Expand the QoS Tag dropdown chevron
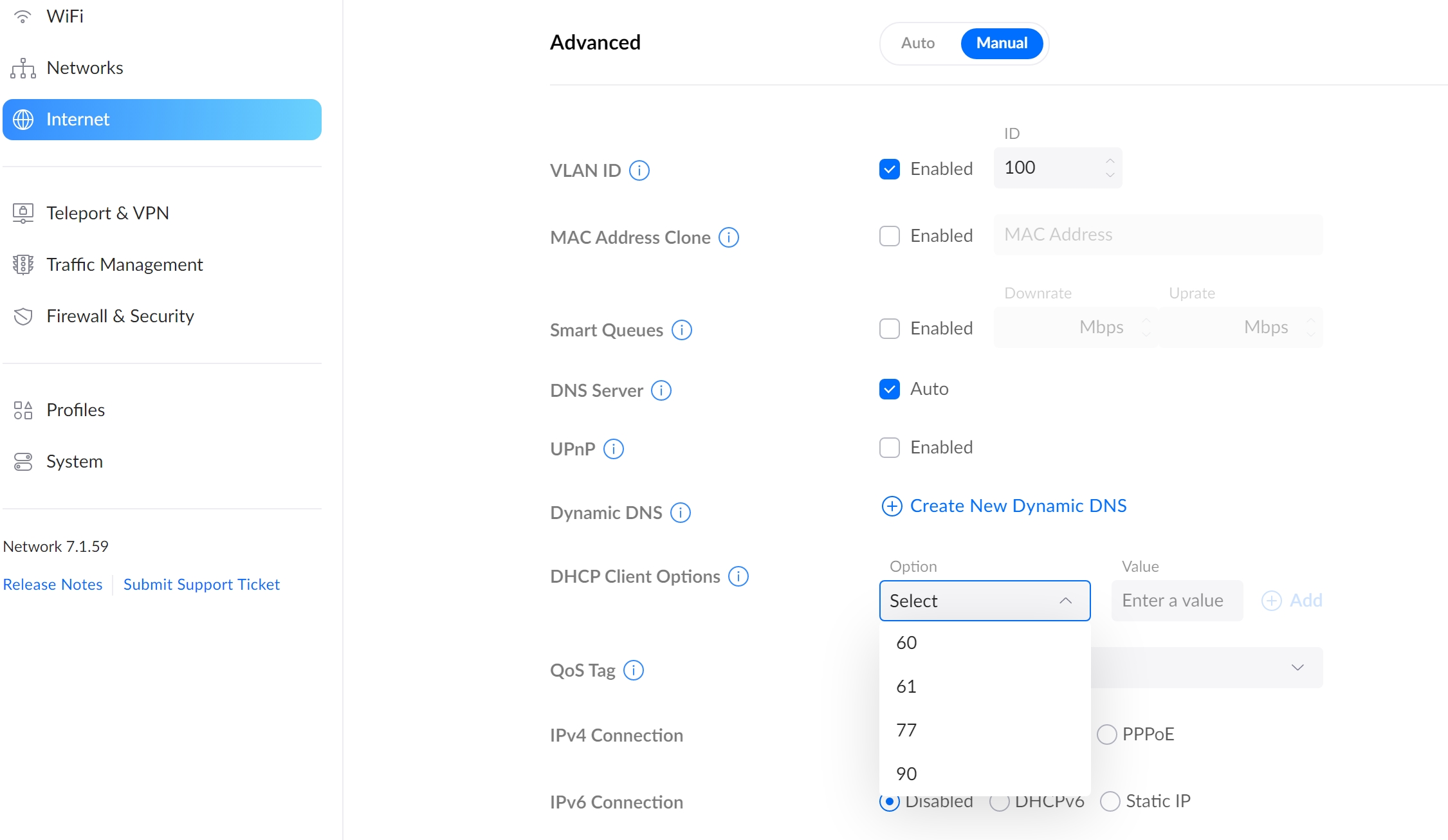This screenshot has width=1448, height=840. [x=1297, y=668]
